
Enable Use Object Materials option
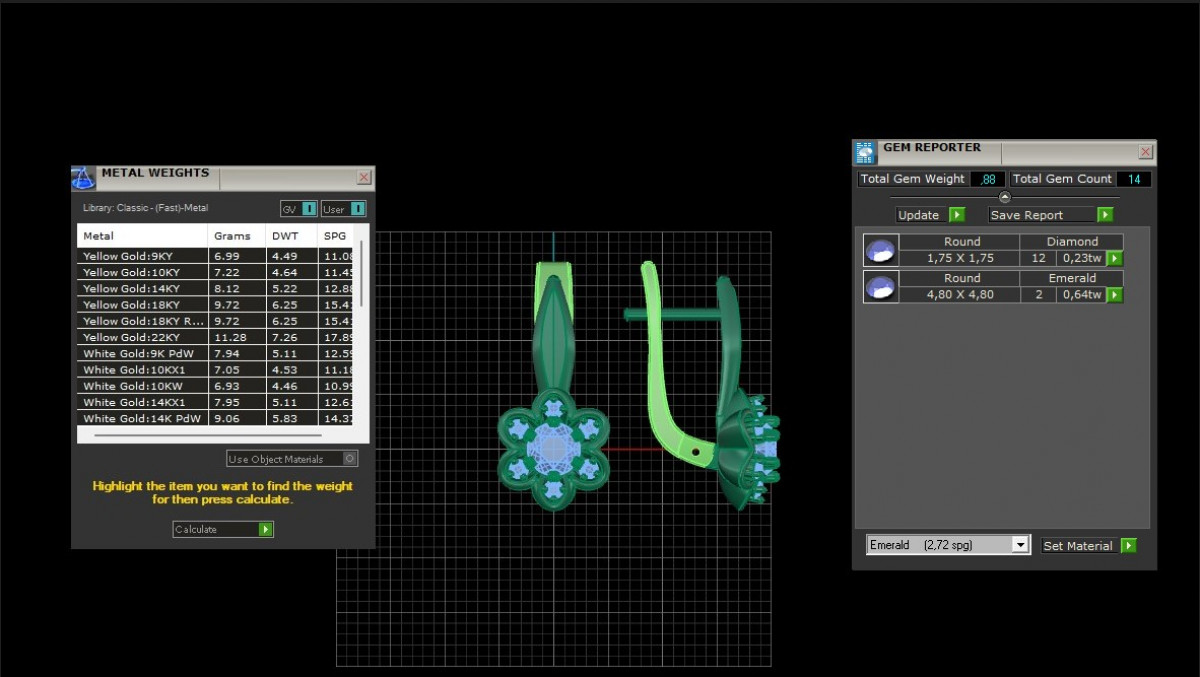349,459
